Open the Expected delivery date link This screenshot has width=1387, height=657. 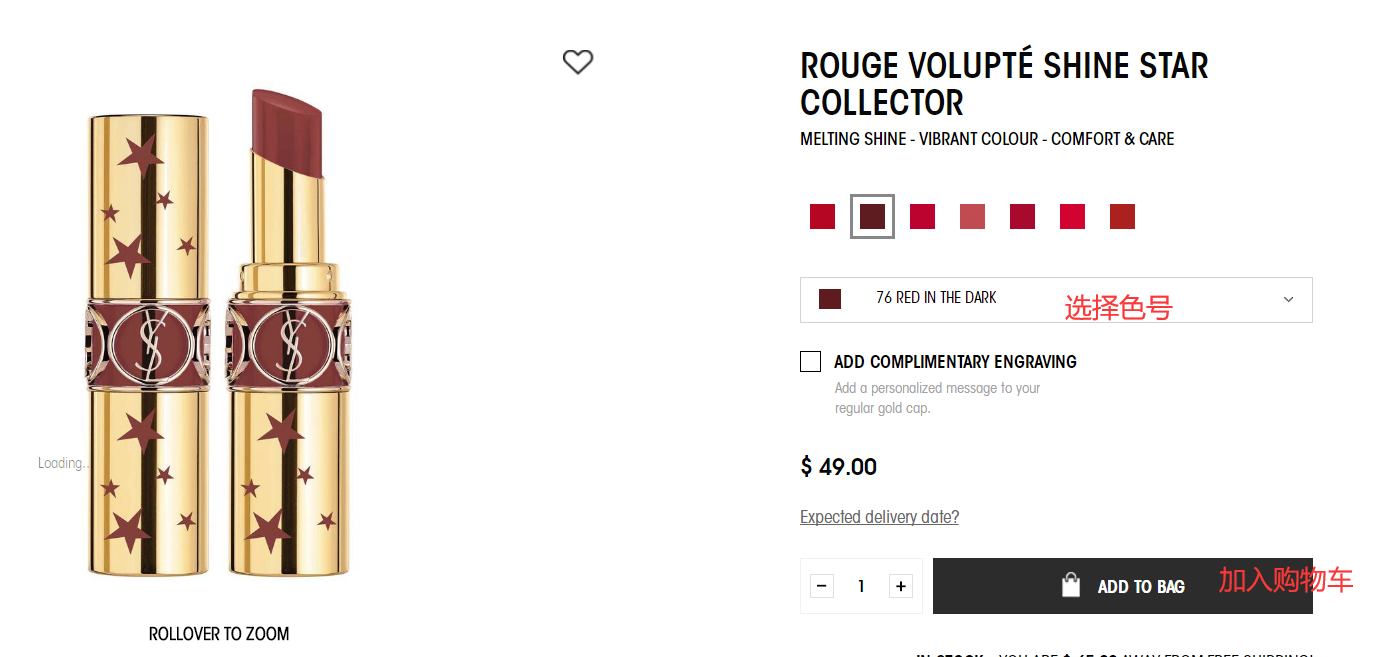pyautogui.click(x=879, y=517)
